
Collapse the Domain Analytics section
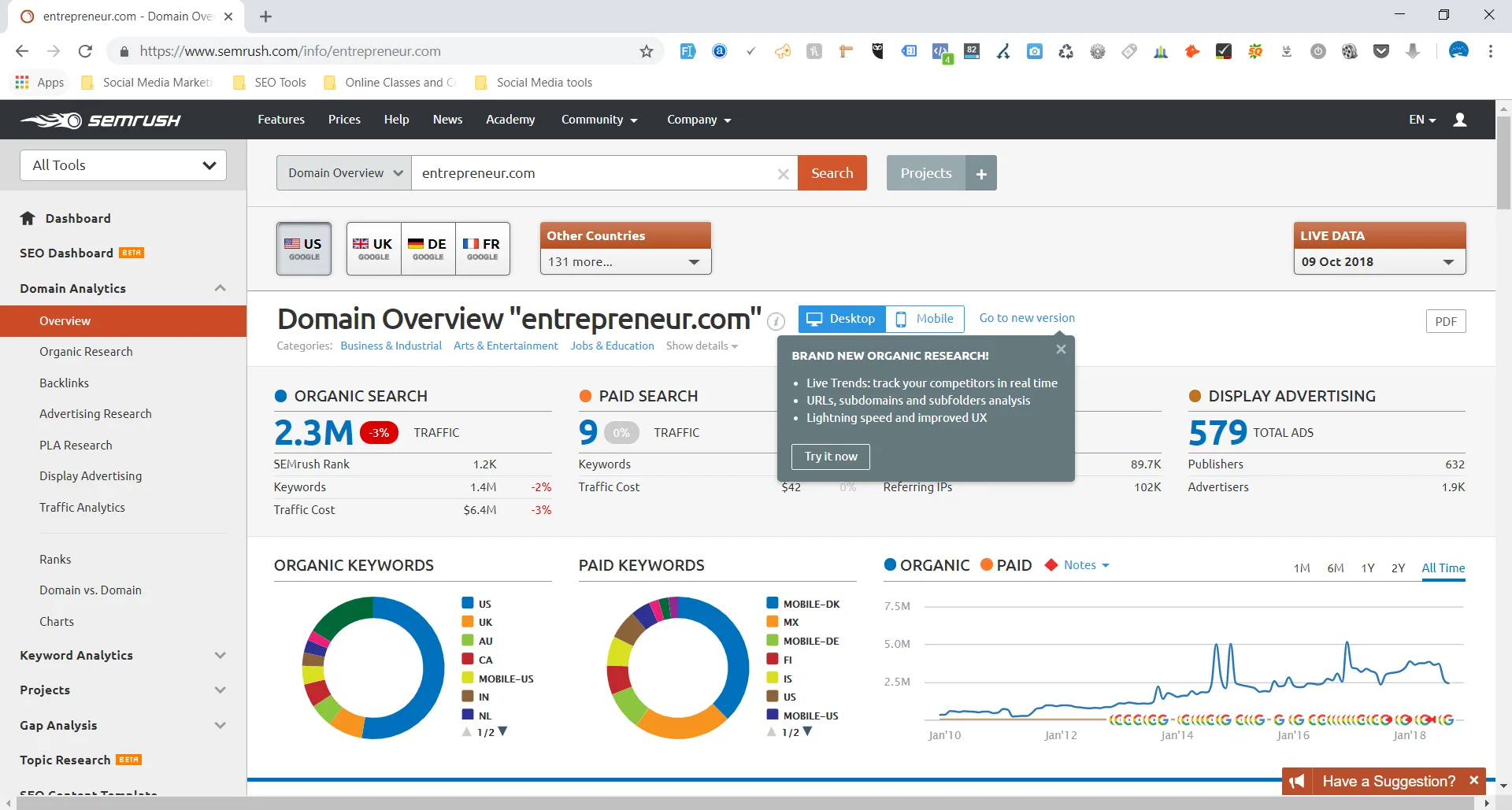[220, 288]
